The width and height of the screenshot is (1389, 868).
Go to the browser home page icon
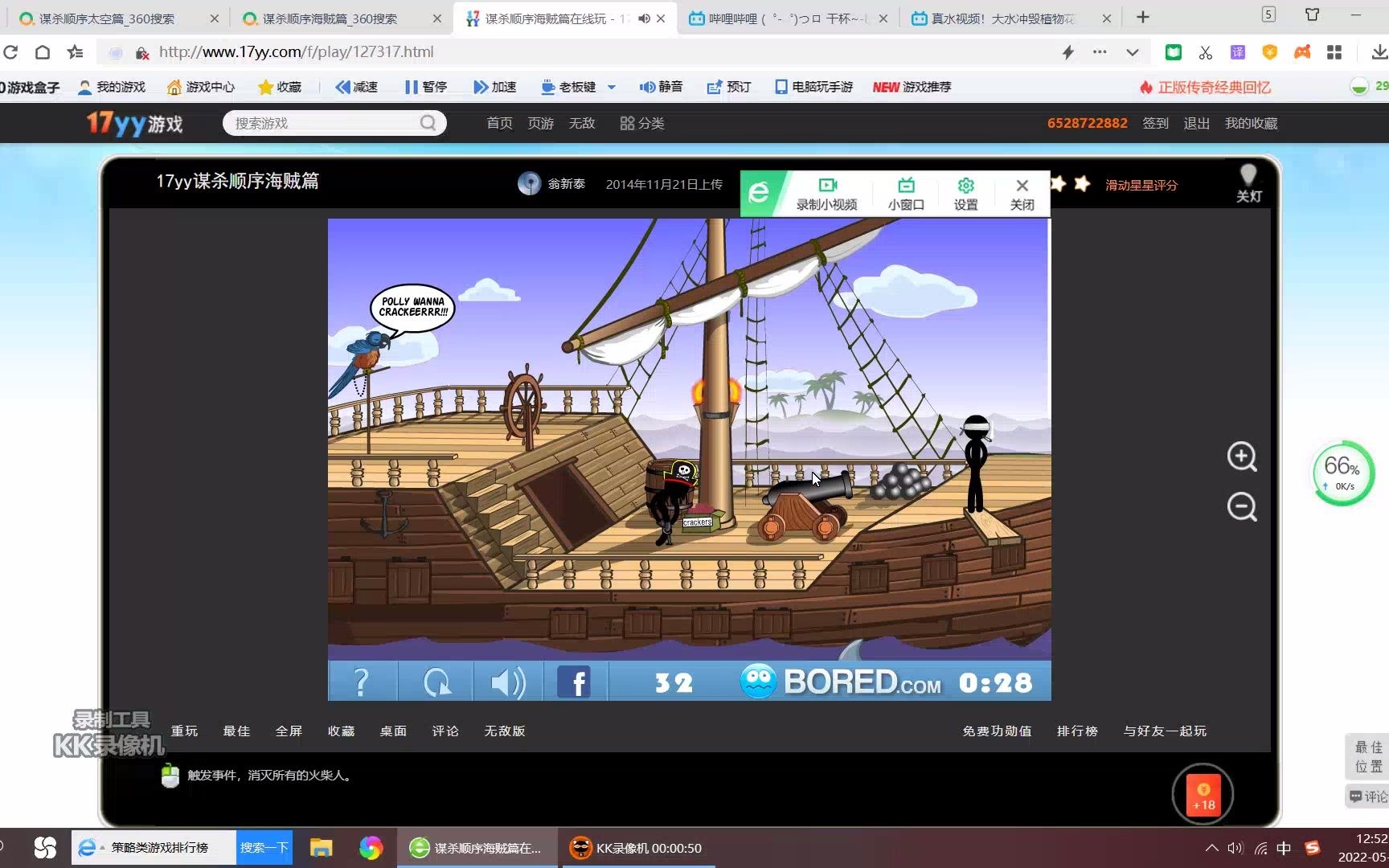[x=43, y=52]
